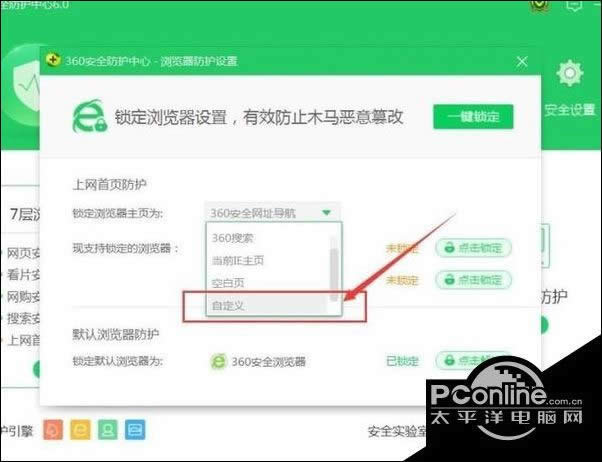602x462 pixels.
Task: Click 点击锁定 button beside second 未锁定 status
Action: pyautogui.click(x=473, y=280)
